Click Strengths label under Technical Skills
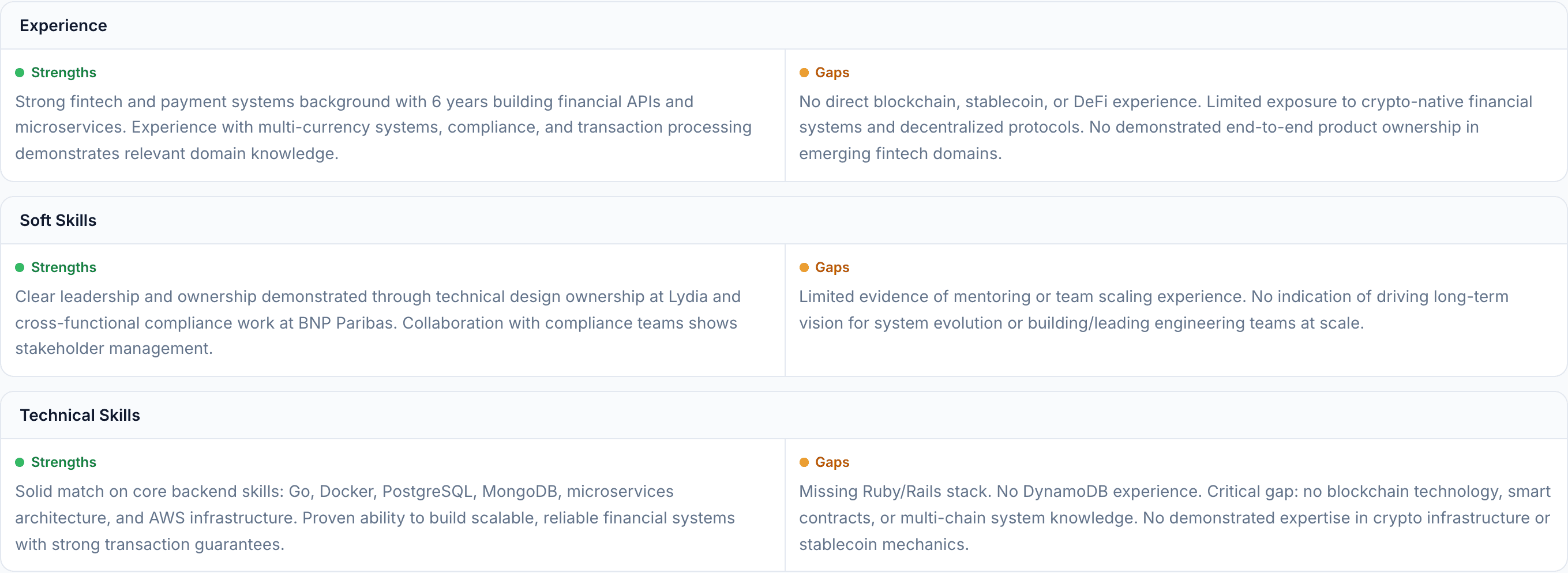 [x=63, y=462]
